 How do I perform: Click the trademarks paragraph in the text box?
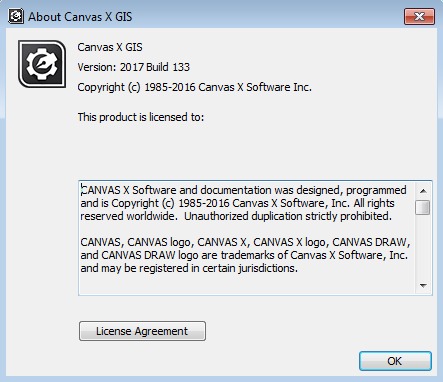click(245, 255)
